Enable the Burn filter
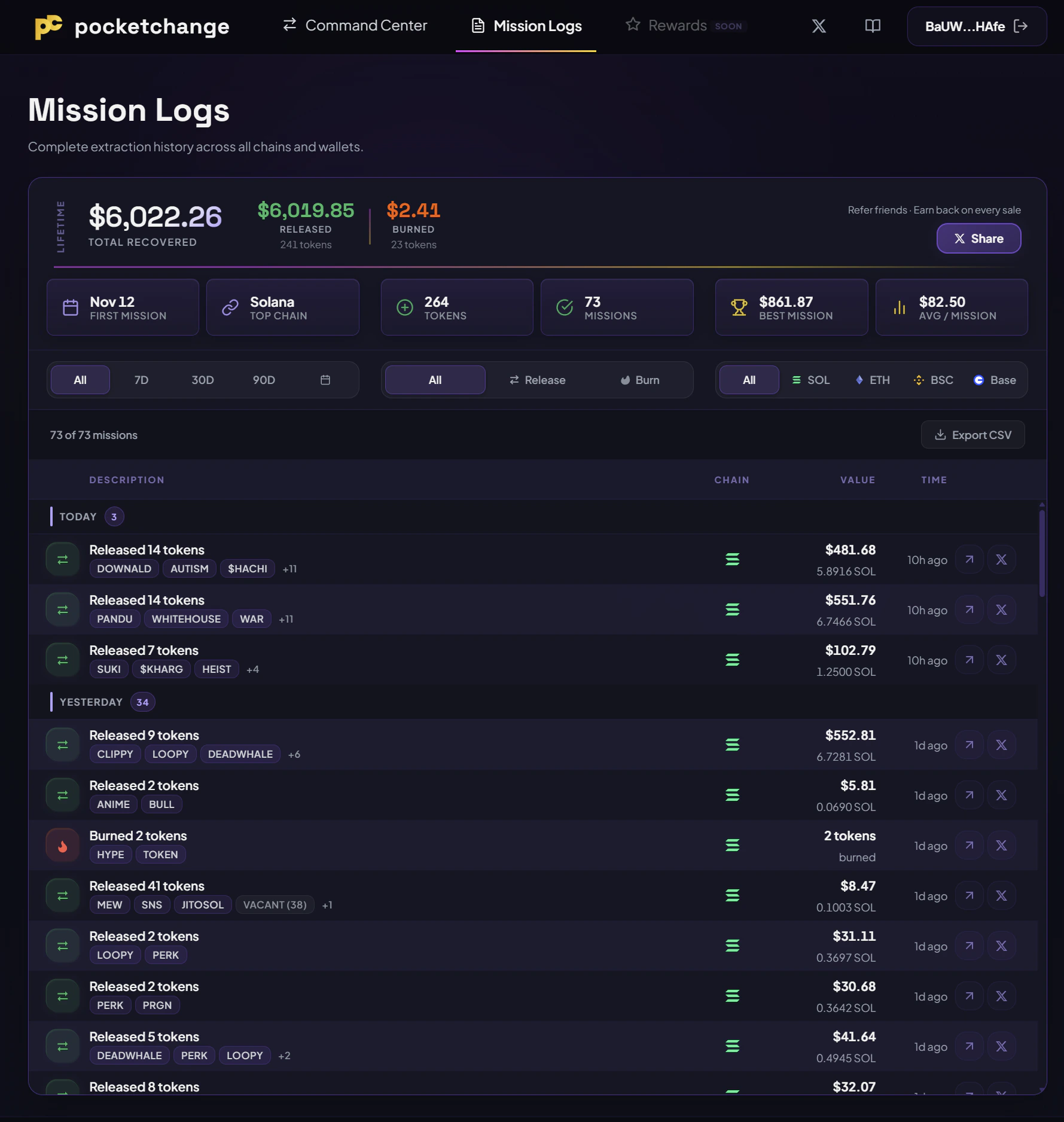1064x1122 pixels. [640, 380]
